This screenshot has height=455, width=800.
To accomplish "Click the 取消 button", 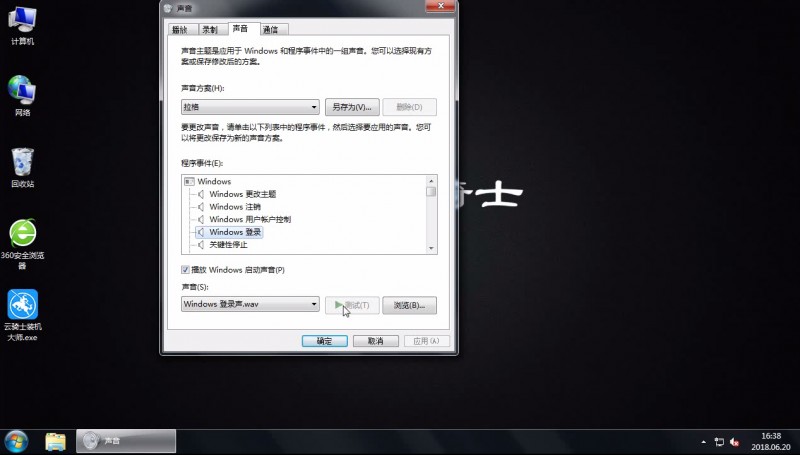I will click(376, 341).
